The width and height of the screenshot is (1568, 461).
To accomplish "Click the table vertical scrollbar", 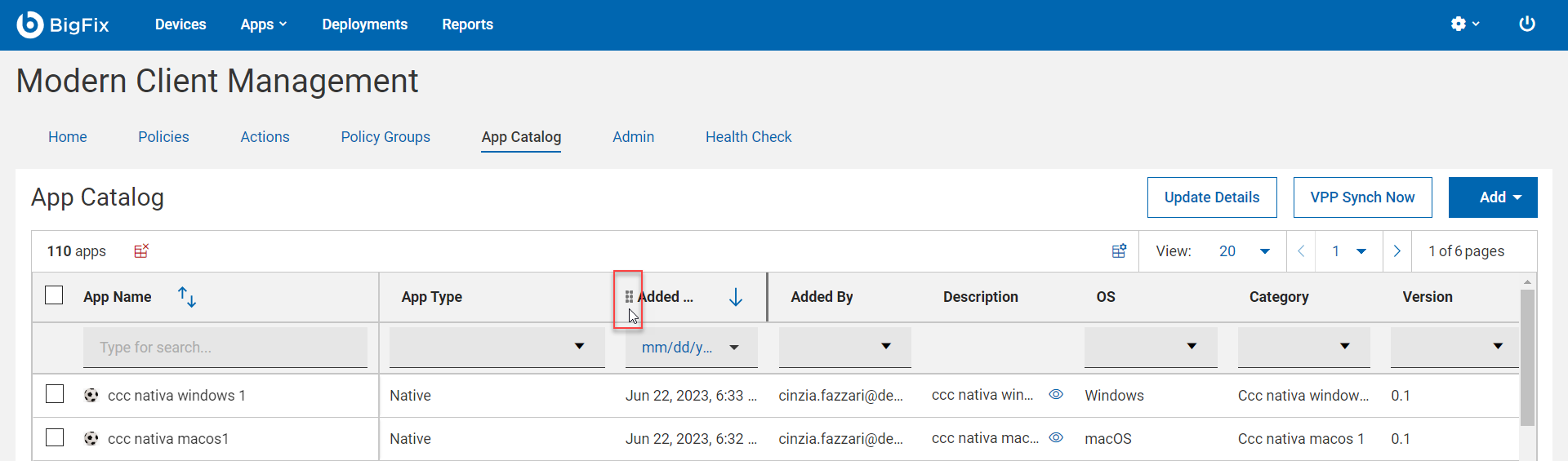I will point(1527,357).
